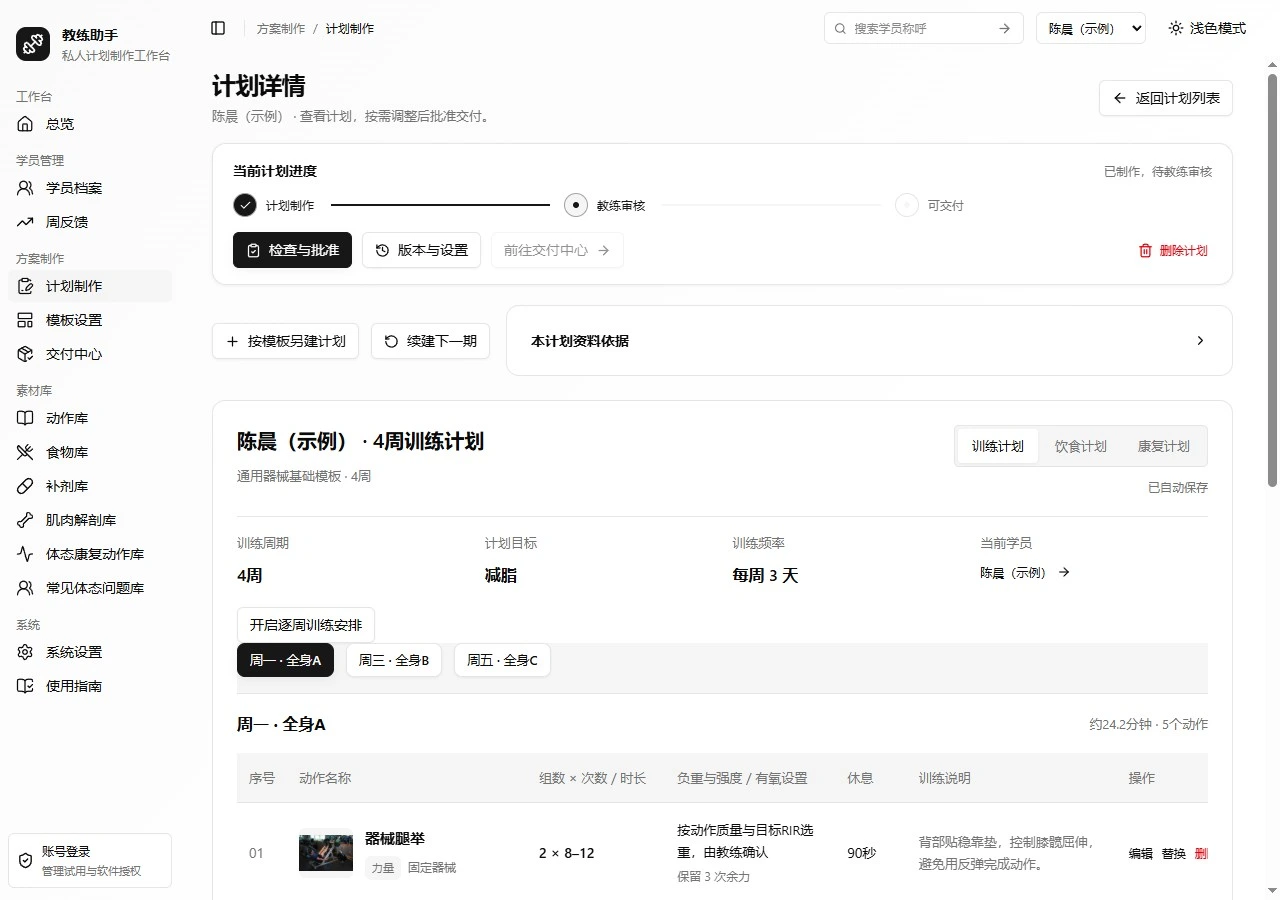Open the 补剂库 library
Screen dimensions: 1280x900
(90, 486)
